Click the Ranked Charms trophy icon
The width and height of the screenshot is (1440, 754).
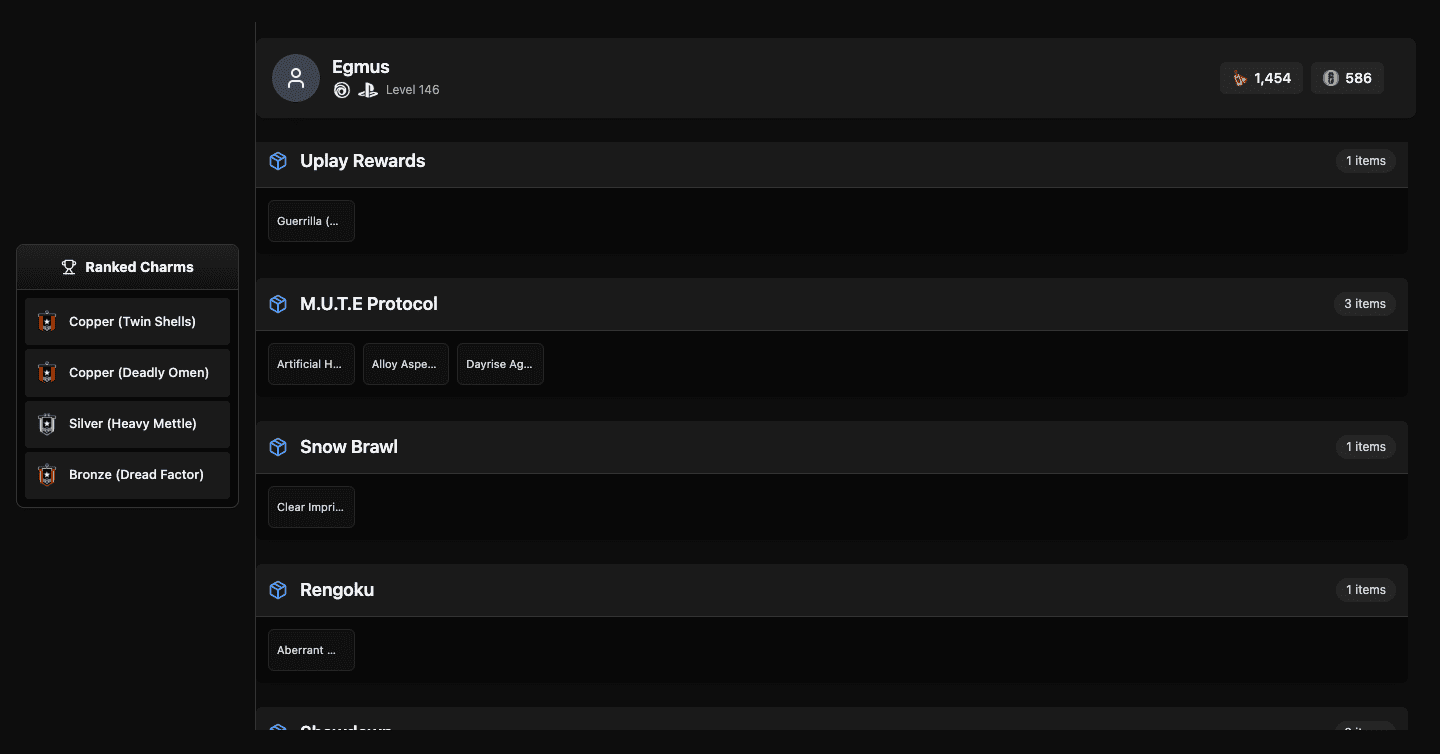coord(69,267)
